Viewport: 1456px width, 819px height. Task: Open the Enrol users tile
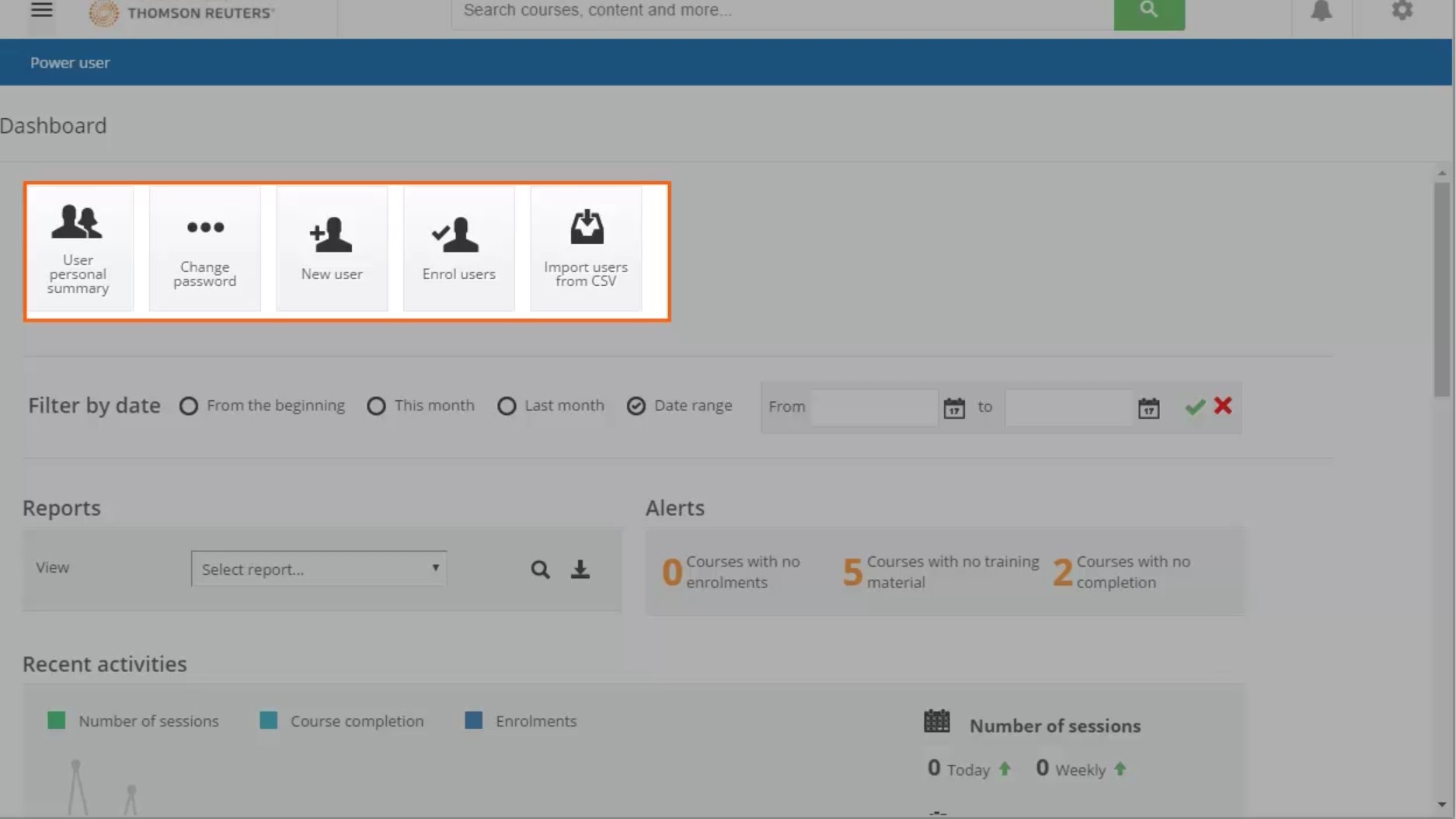tap(458, 249)
